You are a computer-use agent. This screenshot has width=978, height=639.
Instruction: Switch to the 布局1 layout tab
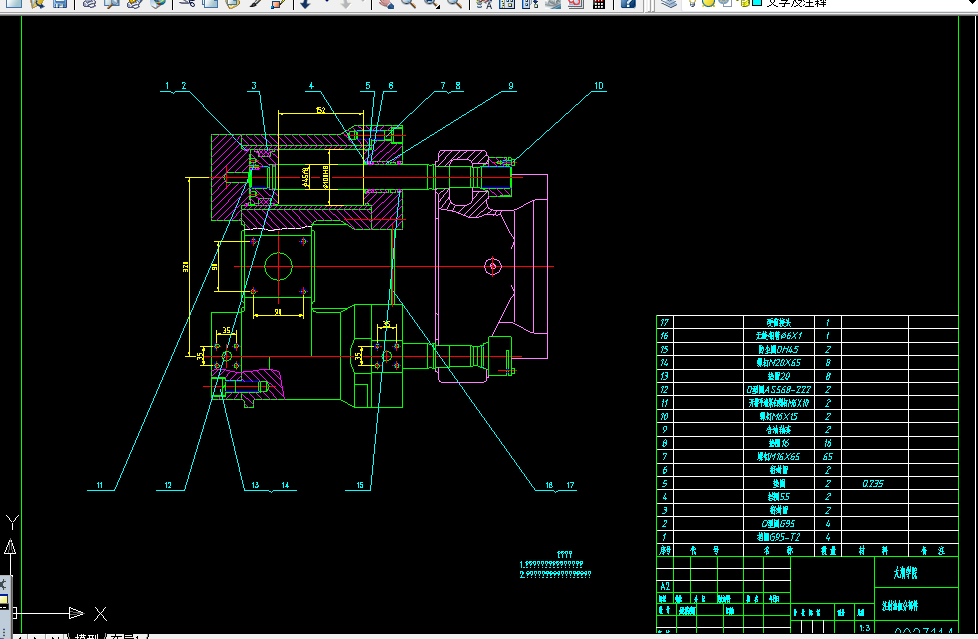tap(128, 636)
